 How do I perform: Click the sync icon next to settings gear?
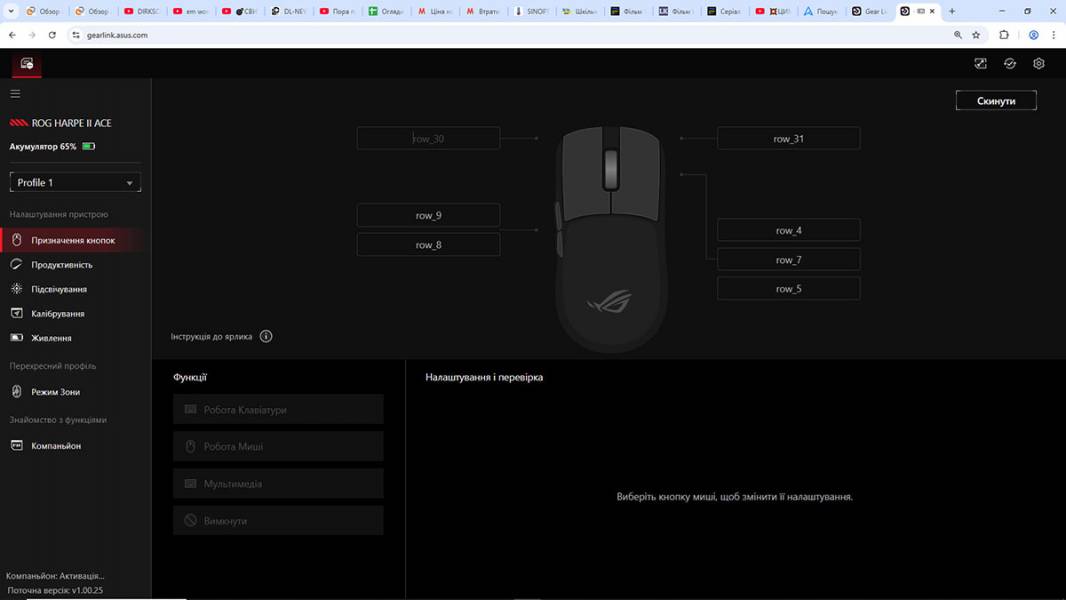[x=1010, y=64]
